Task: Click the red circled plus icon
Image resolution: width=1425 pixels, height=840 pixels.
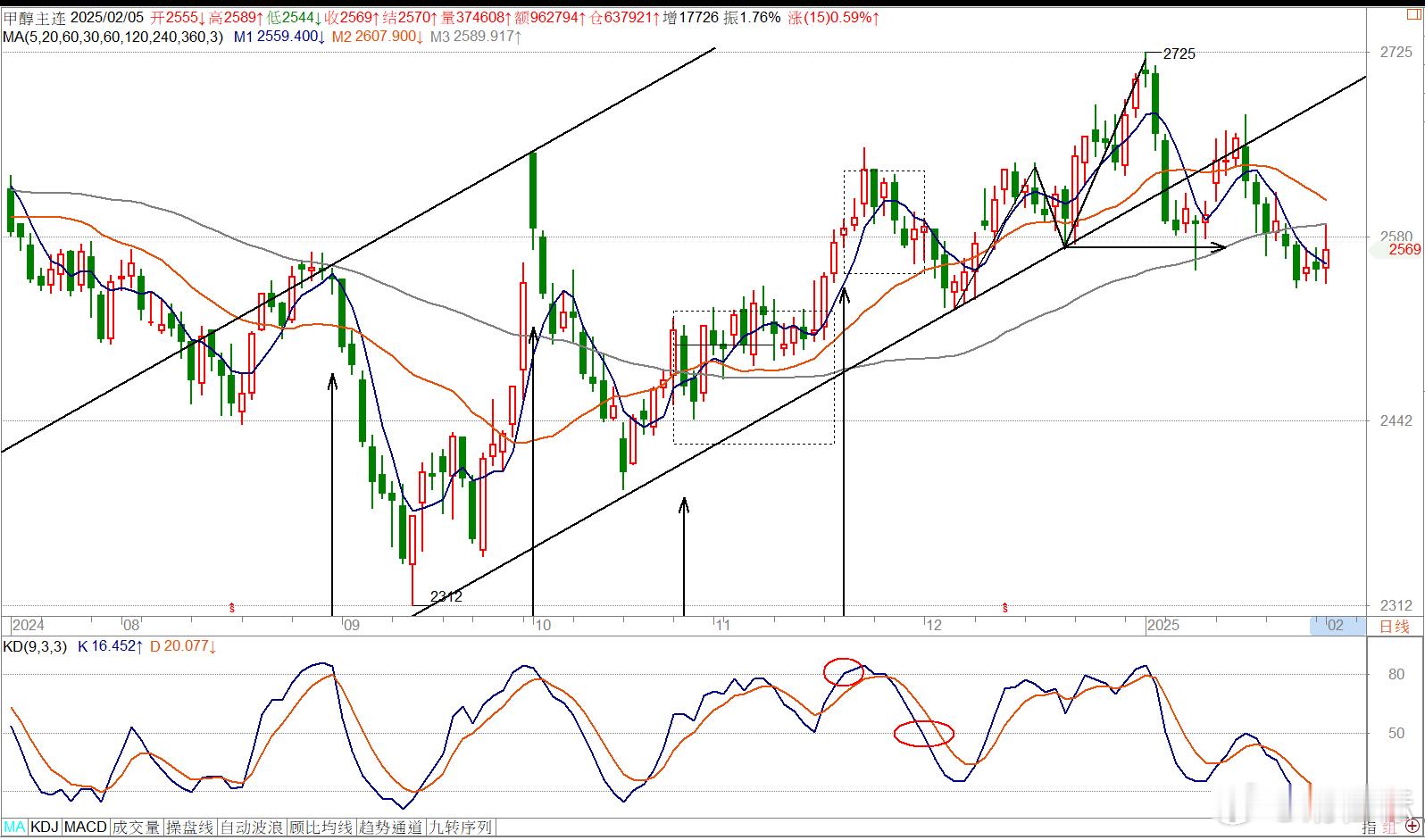Action: [1412, 827]
